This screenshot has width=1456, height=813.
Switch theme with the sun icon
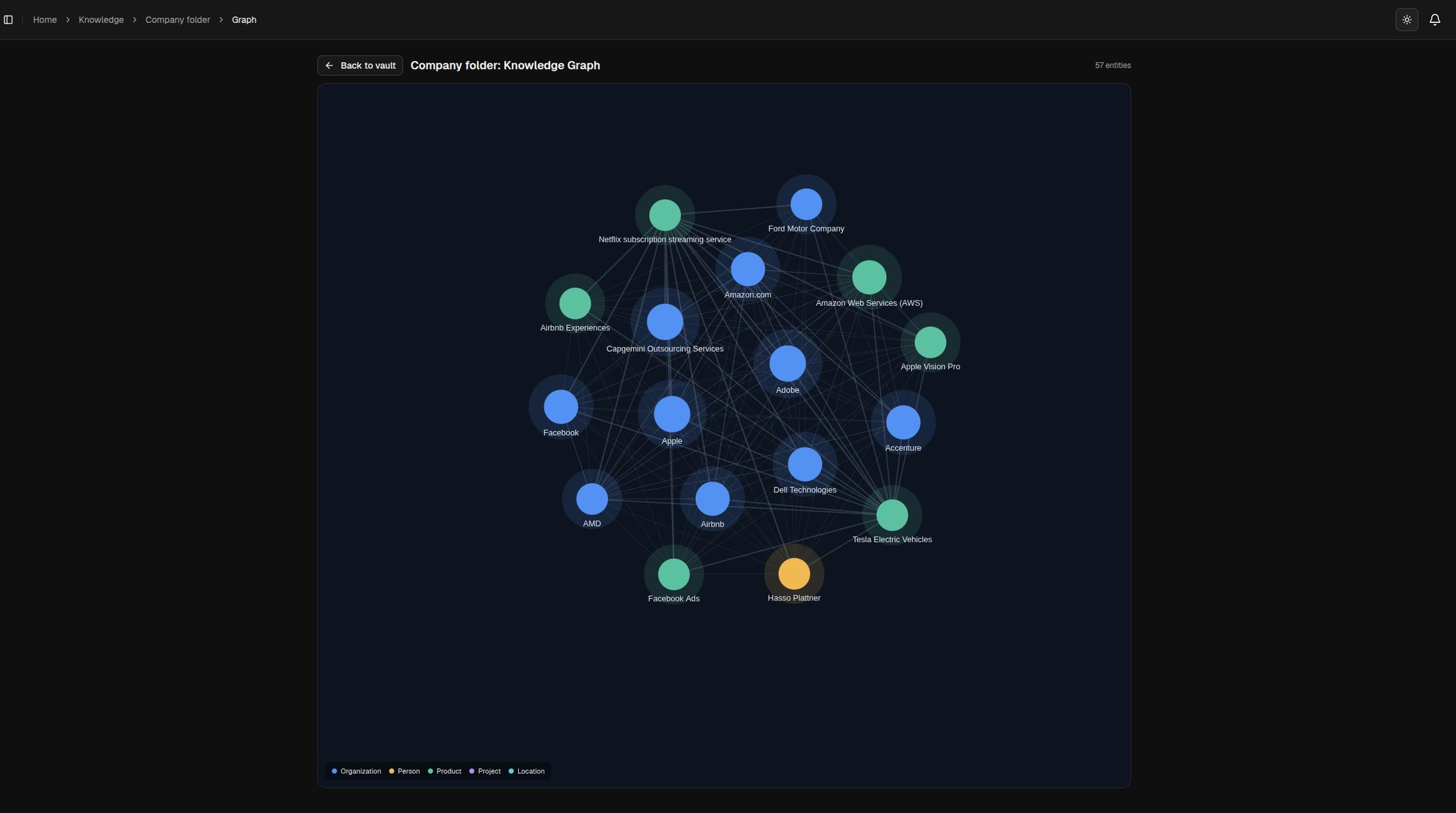tap(1407, 20)
